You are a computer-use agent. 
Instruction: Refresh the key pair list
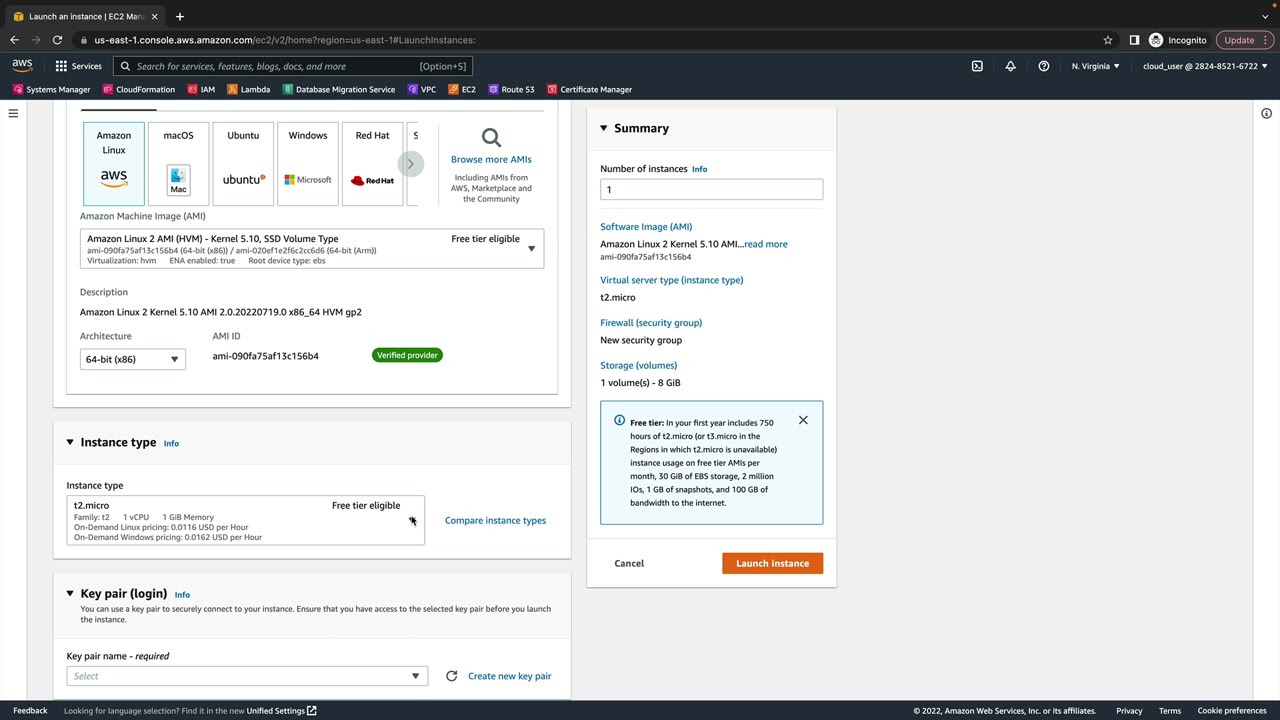coord(451,676)
